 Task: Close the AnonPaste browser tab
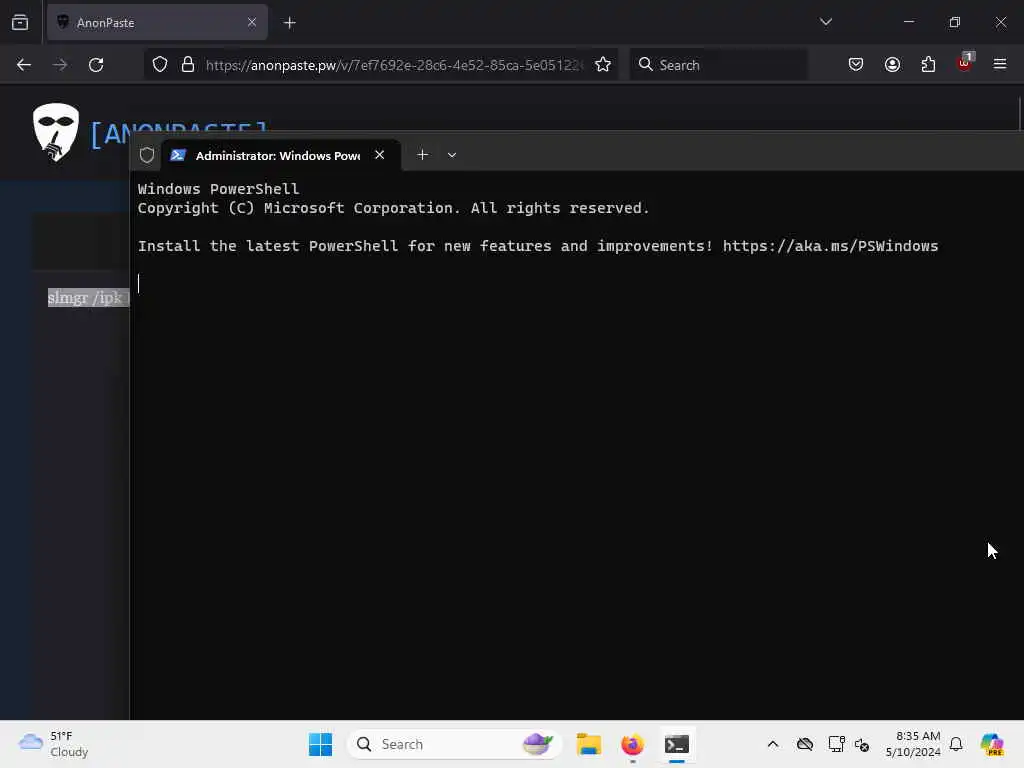click(x=252, y=23)
